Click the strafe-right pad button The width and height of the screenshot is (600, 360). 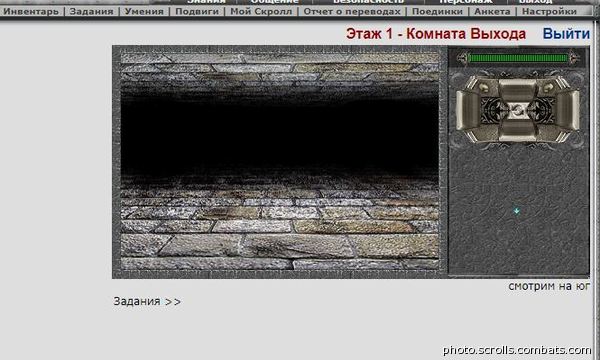point(567,111)
